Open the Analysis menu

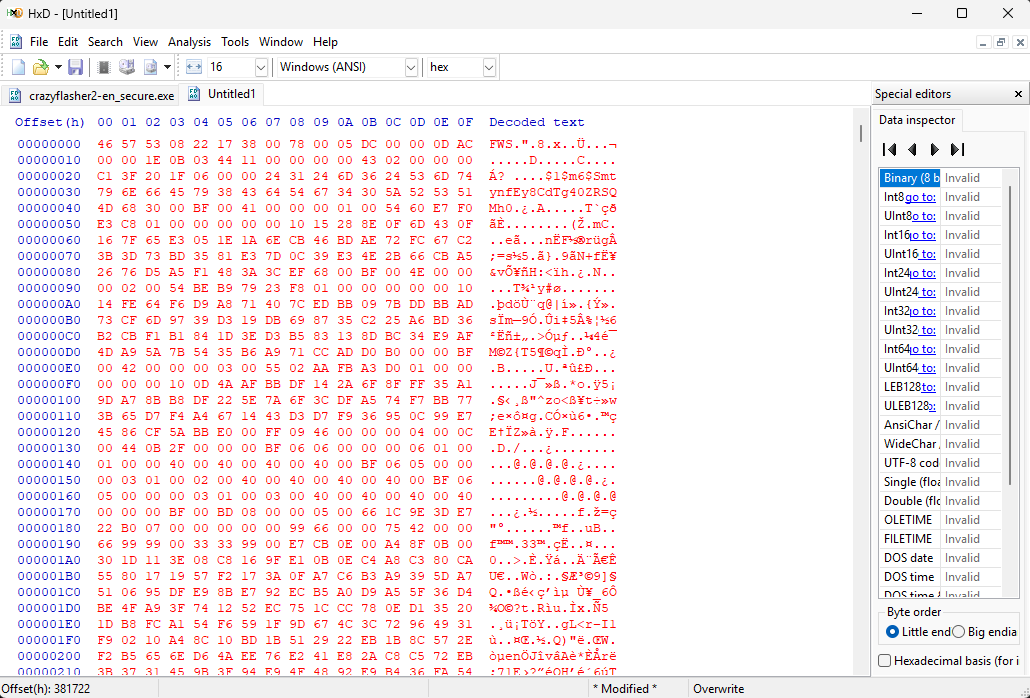pos(189,42)
